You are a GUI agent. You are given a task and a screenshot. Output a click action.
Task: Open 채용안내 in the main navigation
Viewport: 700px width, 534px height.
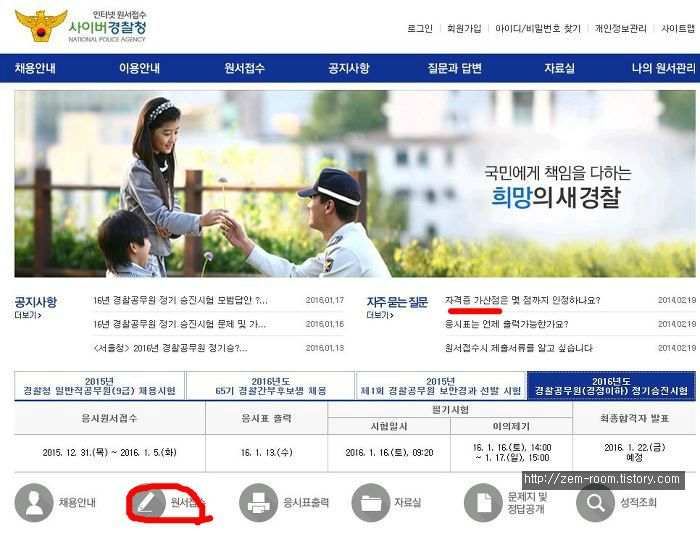pos(35,68)
